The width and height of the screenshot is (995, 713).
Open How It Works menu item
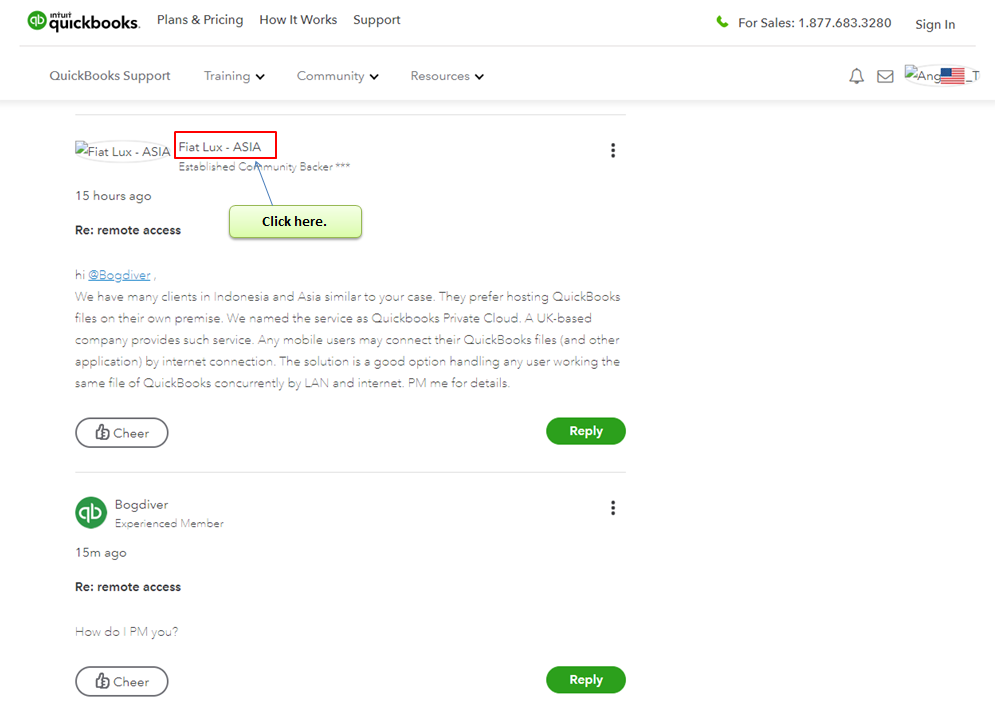coord(298,20)
